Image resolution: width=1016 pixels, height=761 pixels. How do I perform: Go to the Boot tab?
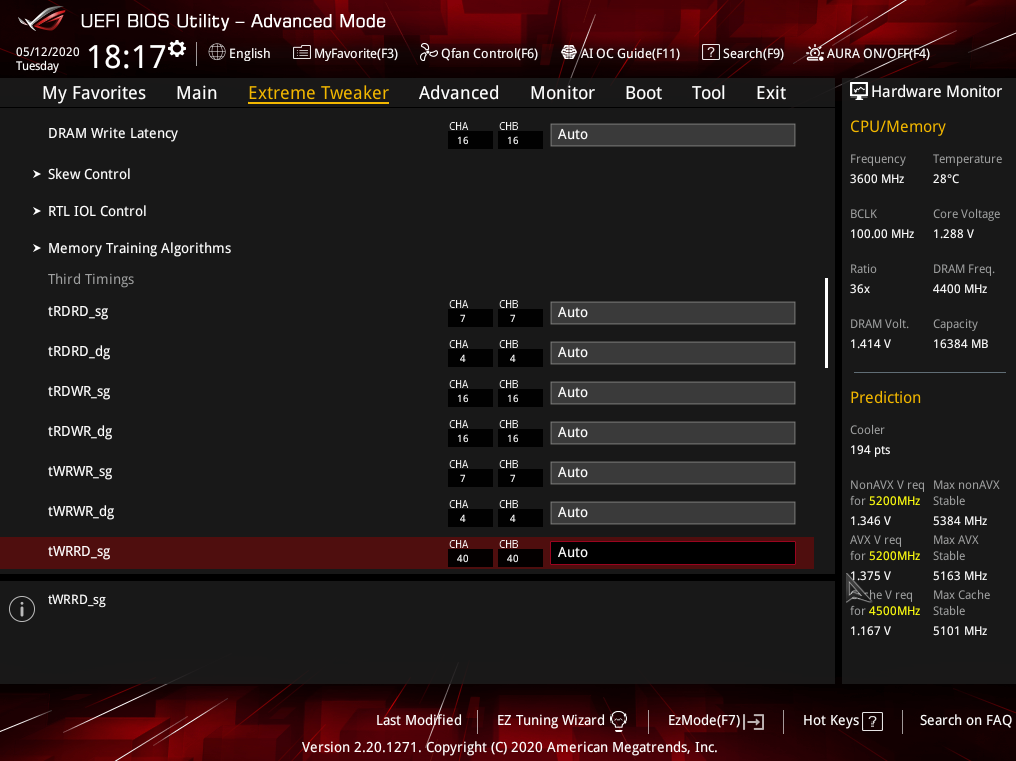643,93
